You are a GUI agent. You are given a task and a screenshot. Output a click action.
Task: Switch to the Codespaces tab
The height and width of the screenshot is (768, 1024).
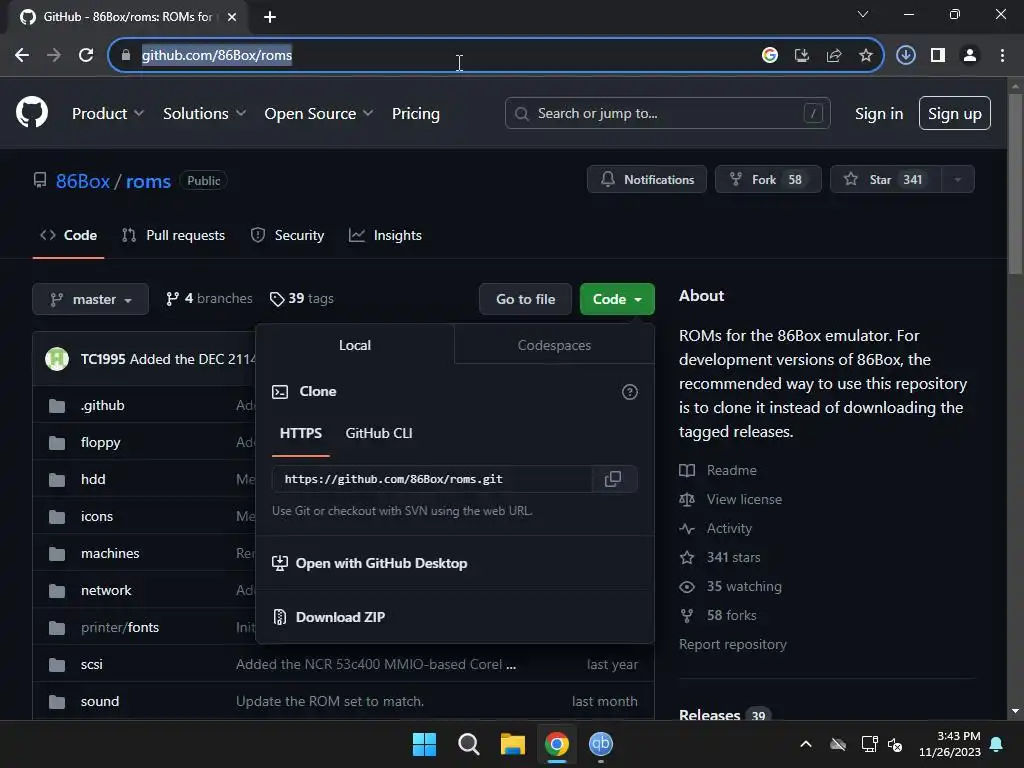pyautogui.click(x=554, y=345)
